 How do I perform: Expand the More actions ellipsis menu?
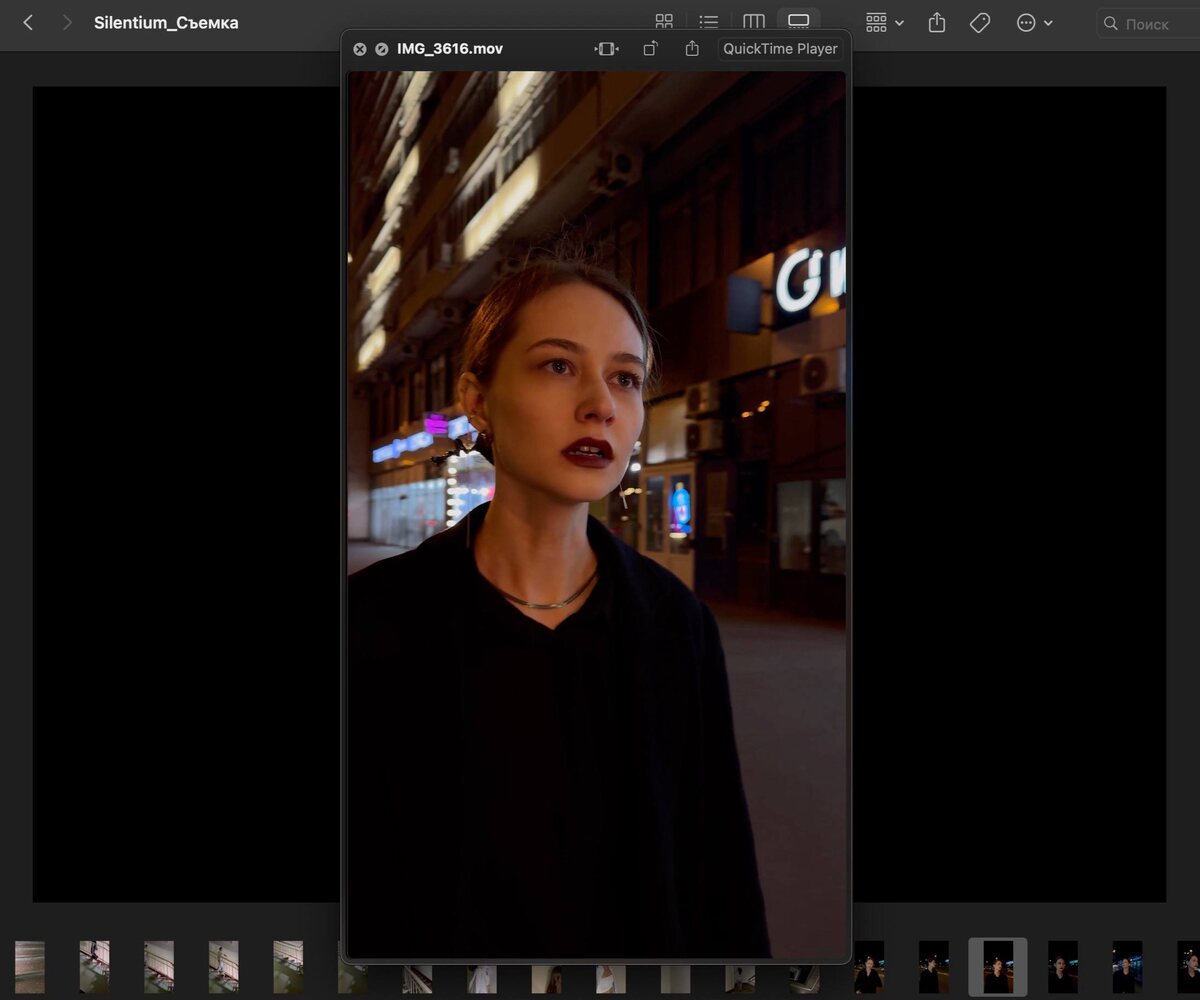1034,22
